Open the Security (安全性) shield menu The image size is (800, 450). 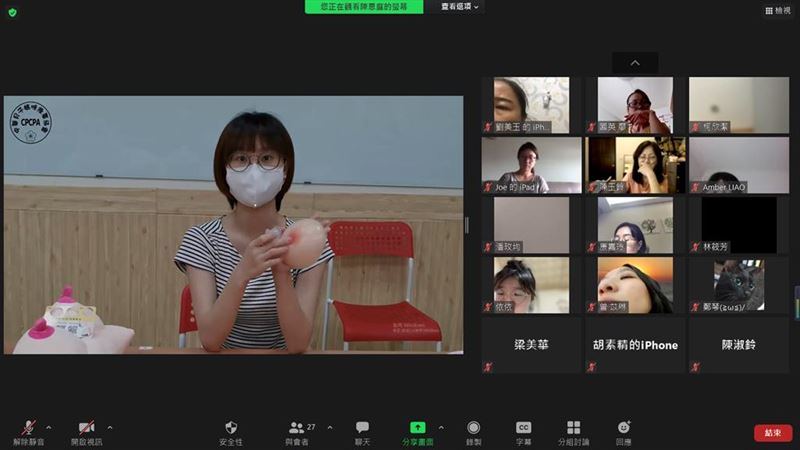coord(231,433)
